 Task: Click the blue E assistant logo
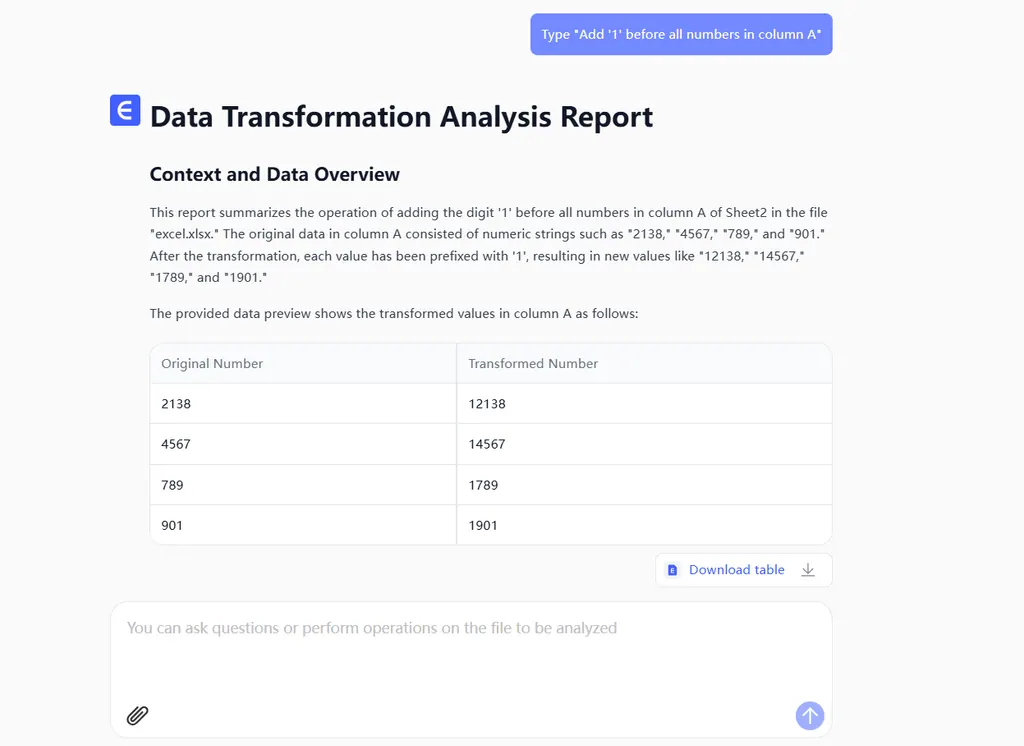click(125, 110)
